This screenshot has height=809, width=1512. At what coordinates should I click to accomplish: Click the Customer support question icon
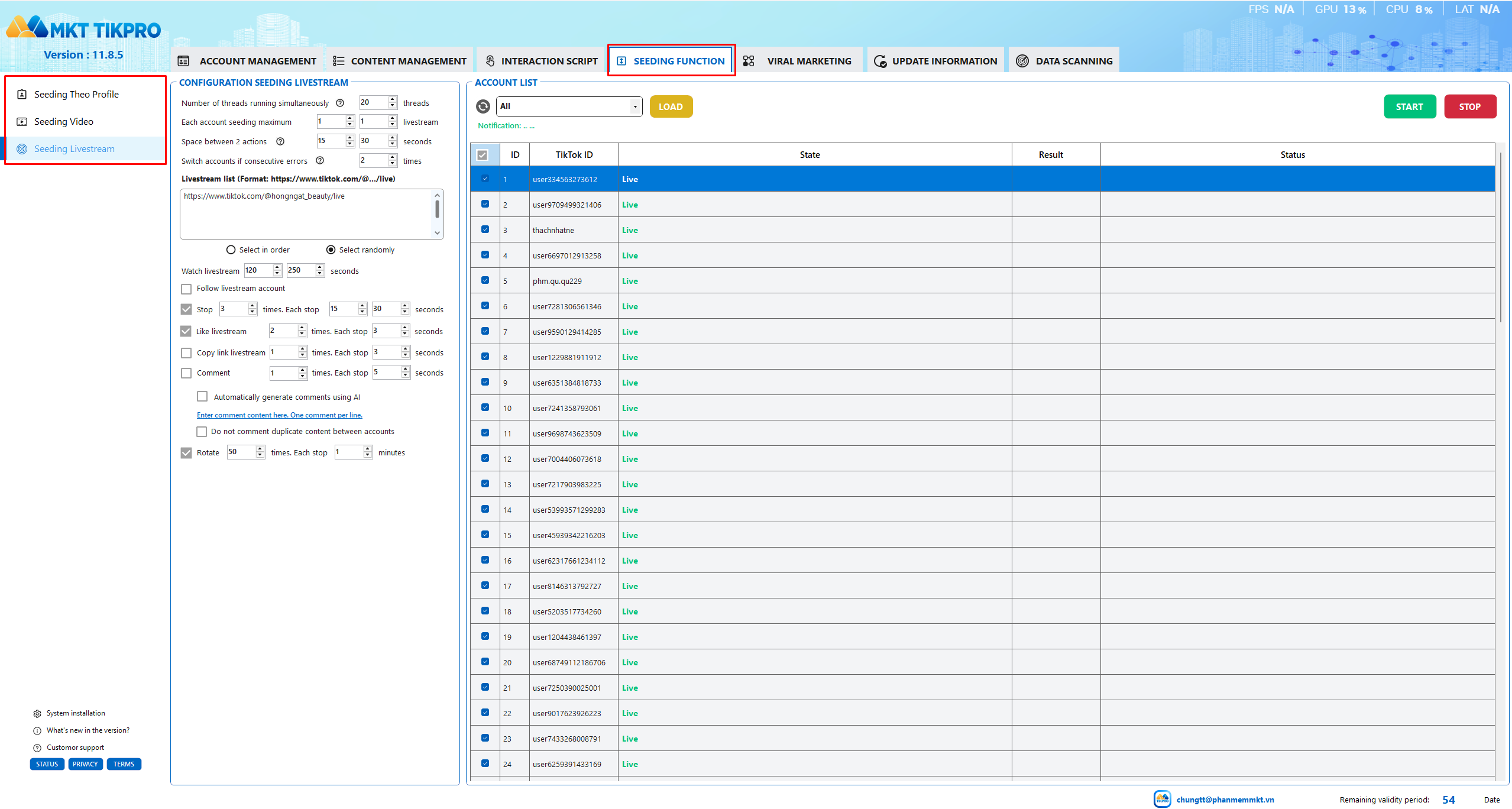point(37,748)
